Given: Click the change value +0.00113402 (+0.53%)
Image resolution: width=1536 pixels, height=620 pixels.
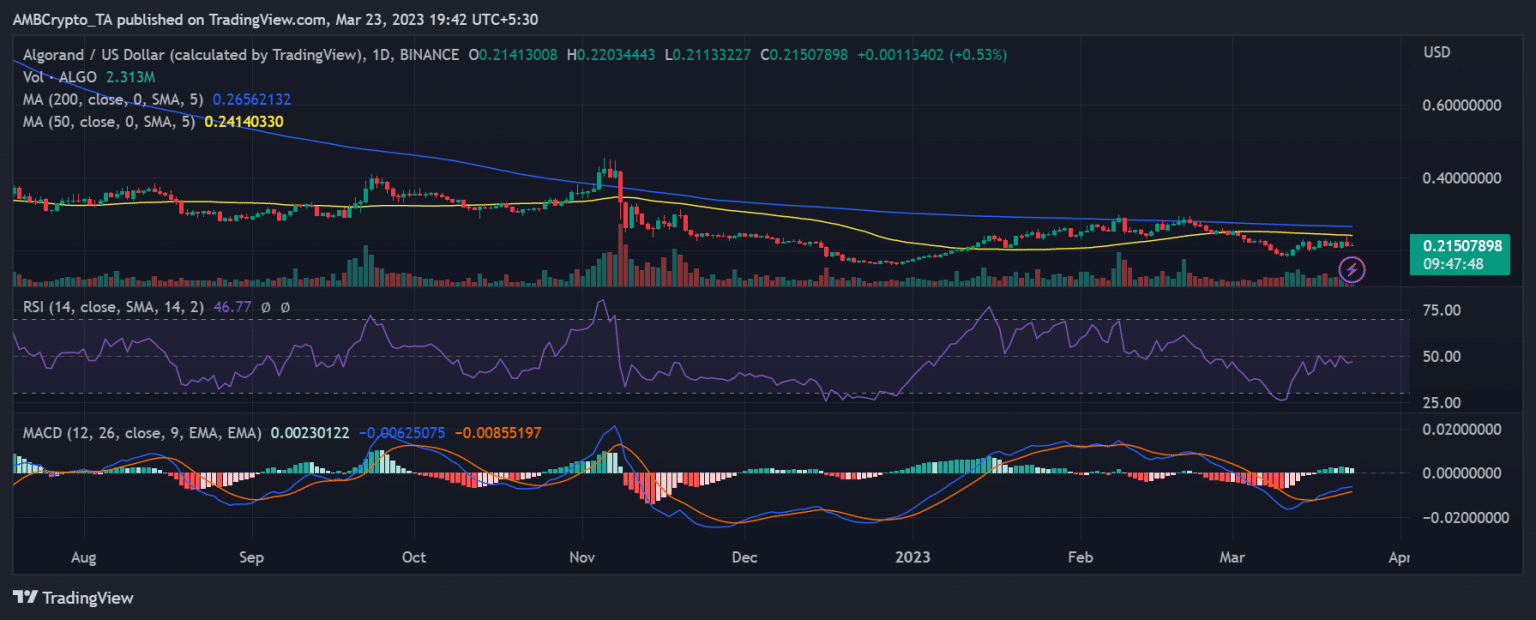Looking at the screenshot, I should pos(931,55).
